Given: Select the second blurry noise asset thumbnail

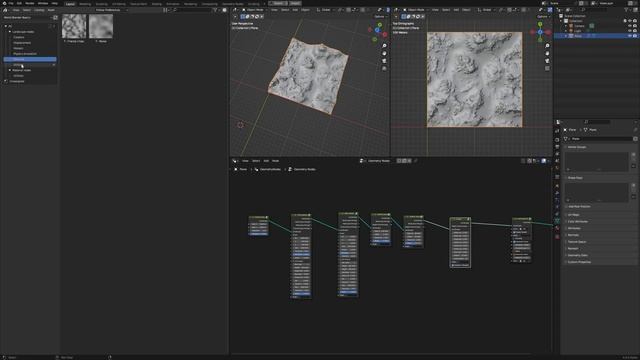Looking at the screenshot, I should 101,26.
